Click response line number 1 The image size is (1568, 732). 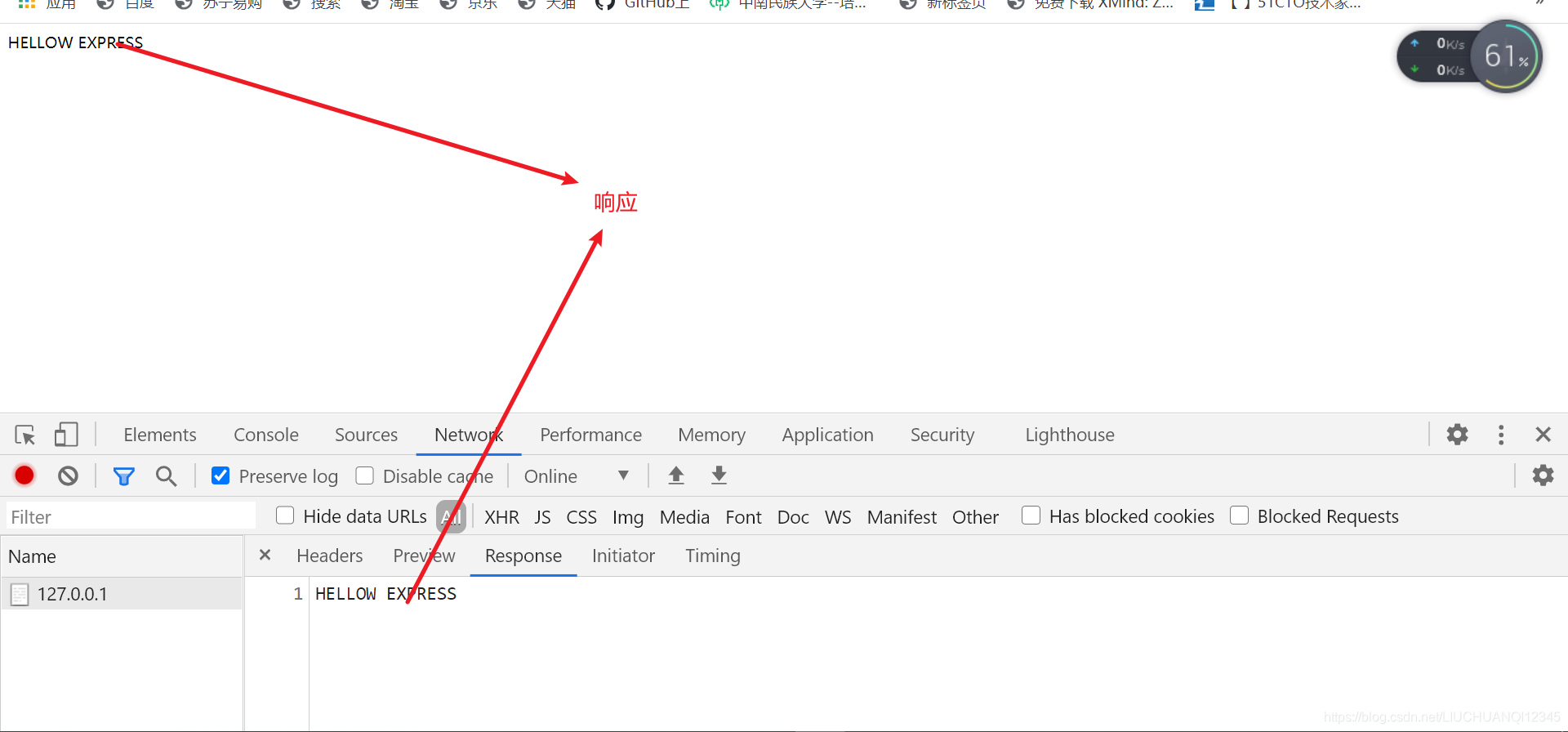click(298, 594)
